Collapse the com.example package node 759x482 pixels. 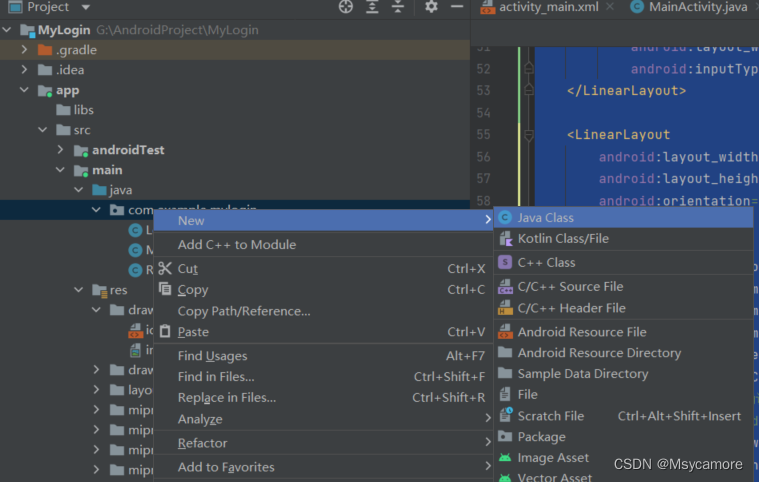(96, 210)
